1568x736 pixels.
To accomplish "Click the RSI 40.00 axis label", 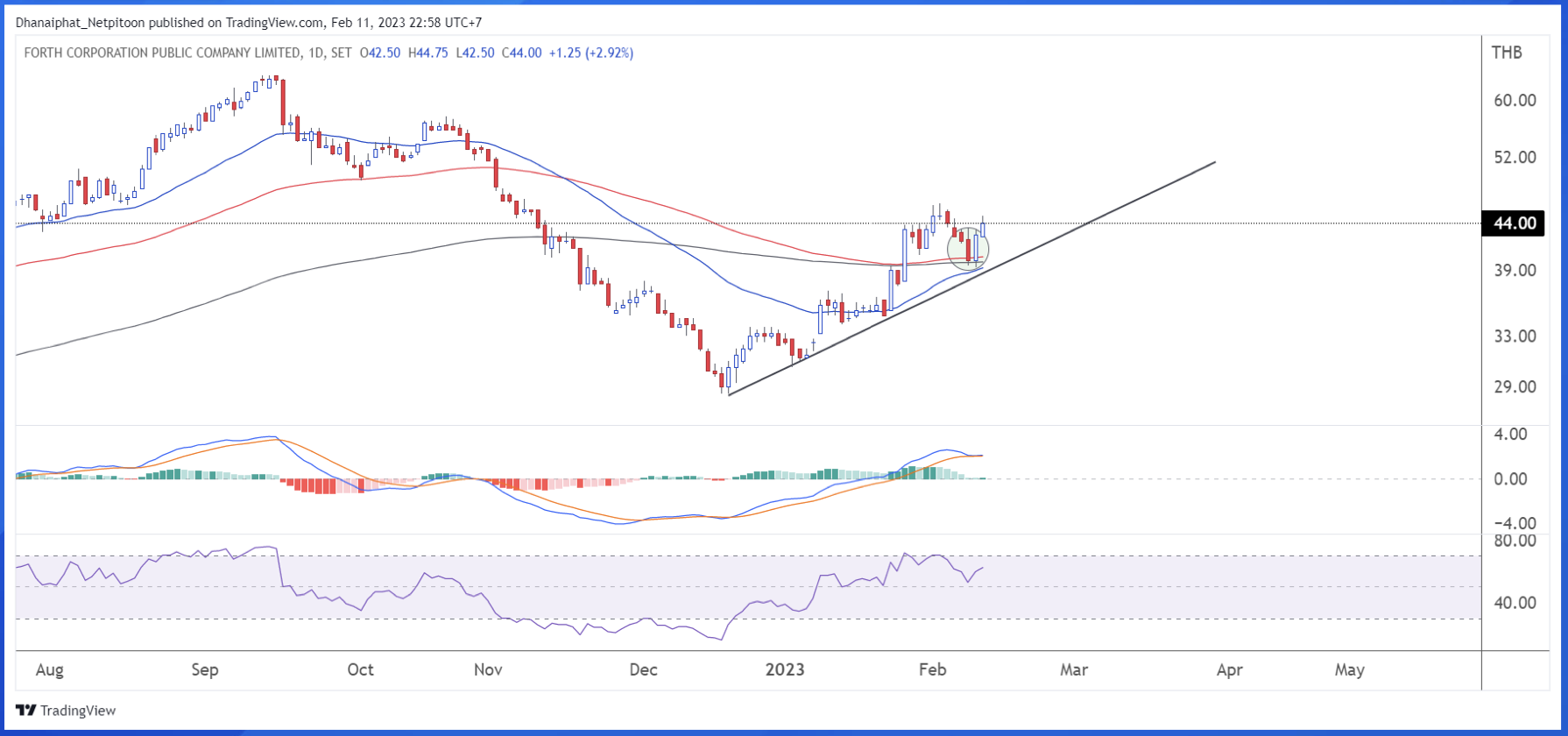I will coord(1515,603).
